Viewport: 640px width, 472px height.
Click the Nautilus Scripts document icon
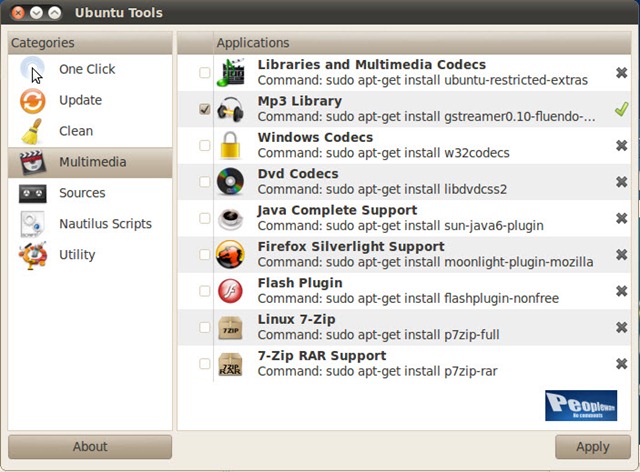(32, 224)
